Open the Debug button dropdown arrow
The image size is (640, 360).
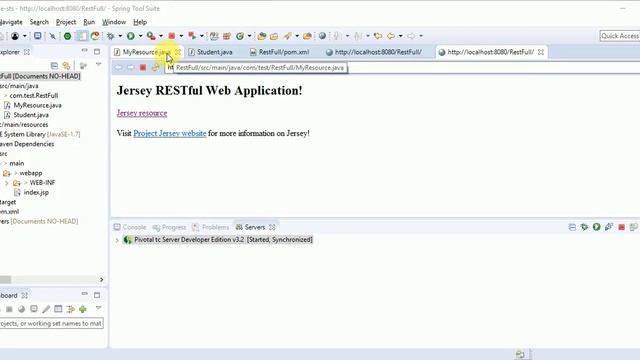(120, 36)
